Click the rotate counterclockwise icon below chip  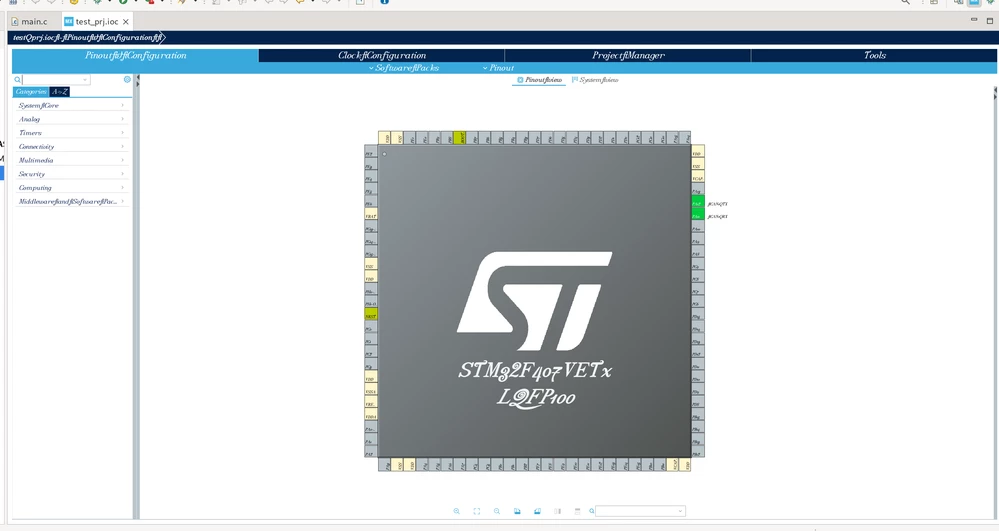click(538, 511)
